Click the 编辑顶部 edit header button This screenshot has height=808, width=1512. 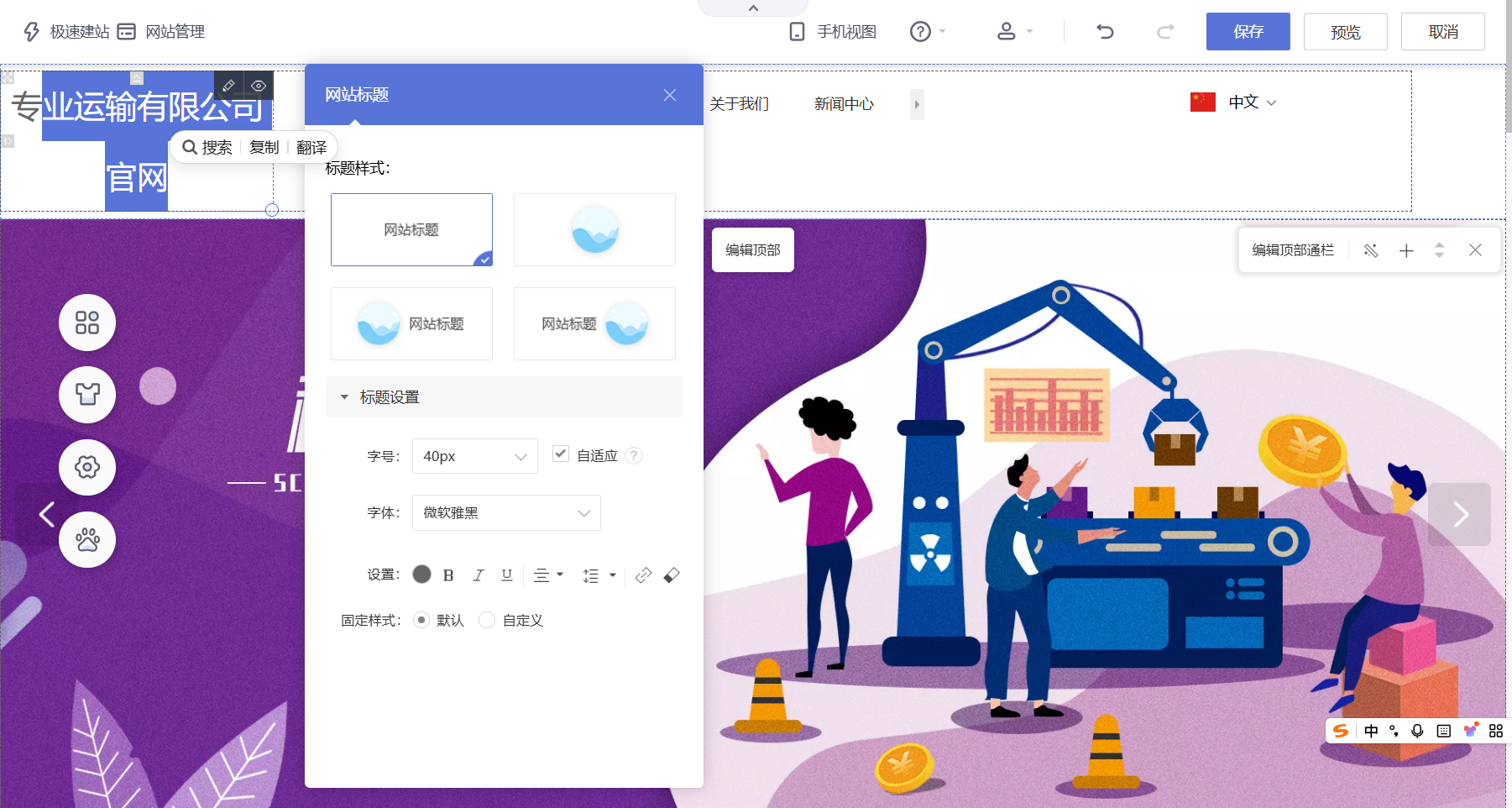751,249
